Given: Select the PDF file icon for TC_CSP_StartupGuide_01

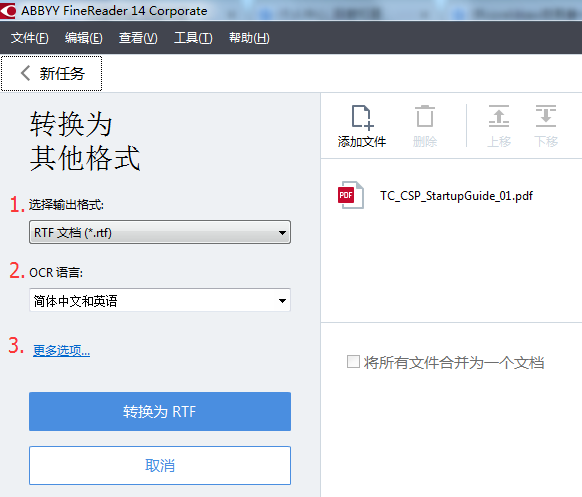Looking at the screenshot, I should [350, 195].
